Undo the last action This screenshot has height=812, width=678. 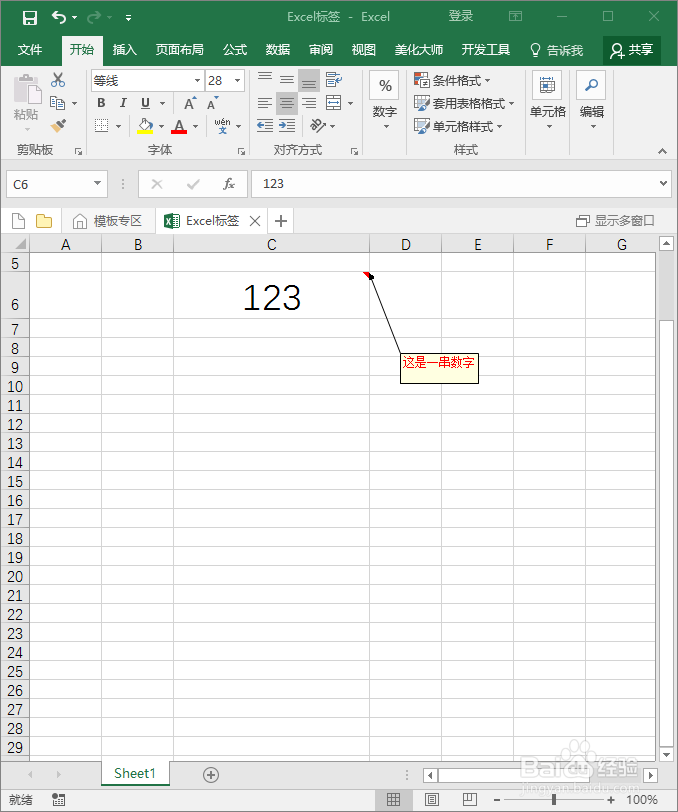click(59, 18)
